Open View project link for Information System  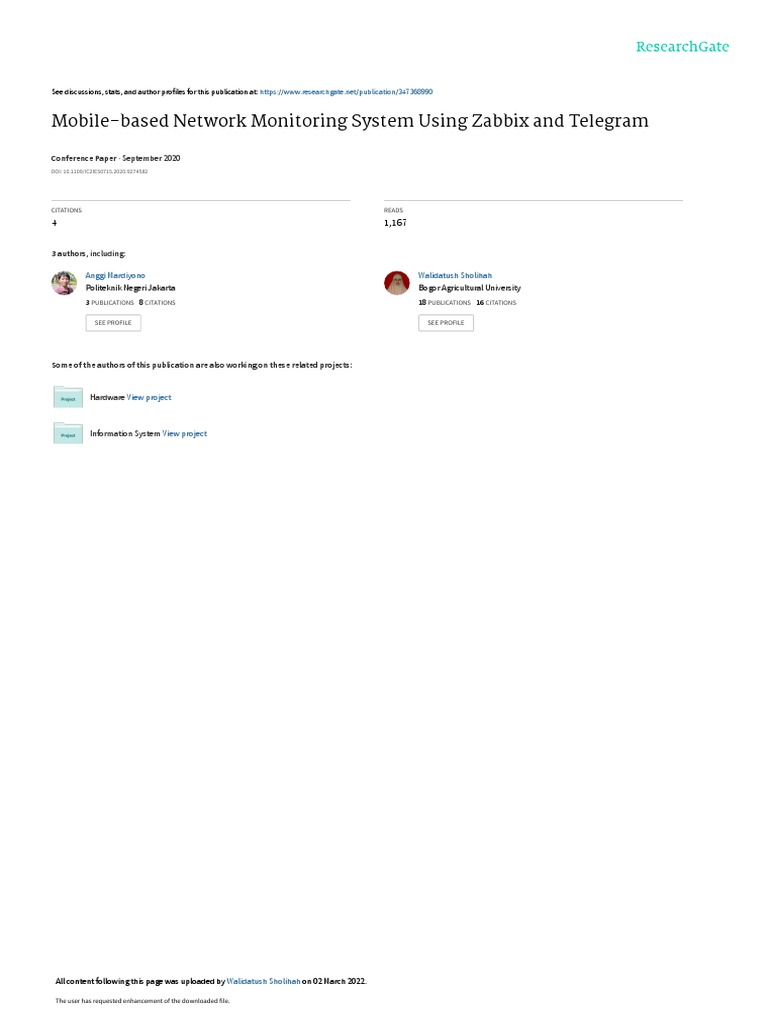[185, 434]
